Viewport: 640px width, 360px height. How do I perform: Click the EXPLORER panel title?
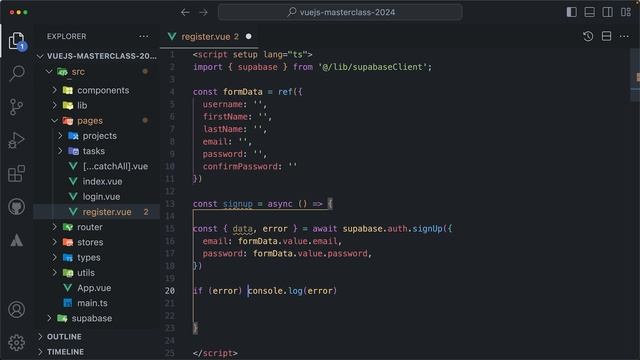click(67, 36)
